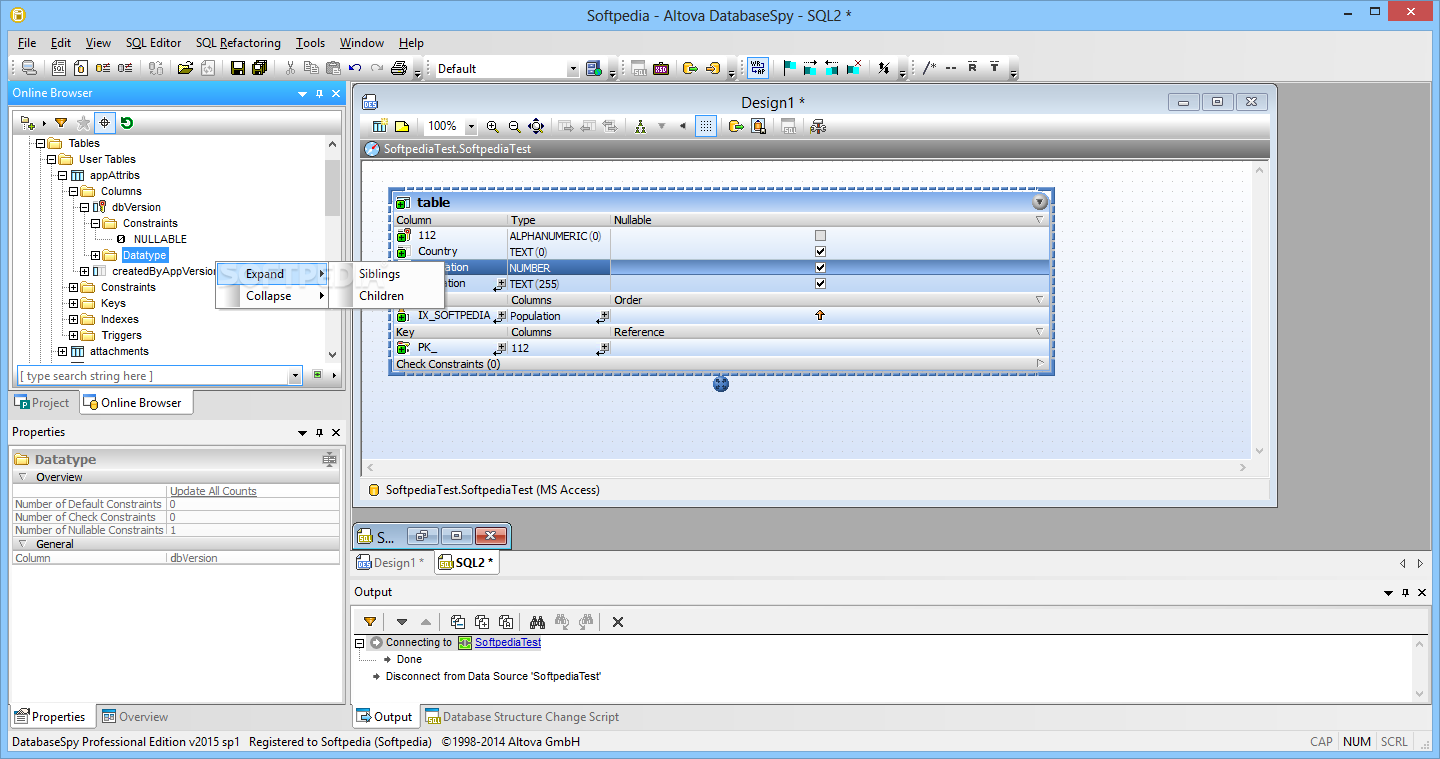Select the NULLABLE constraint tree item
This screenshot has width=1440, height=759.
pos(160,239)
